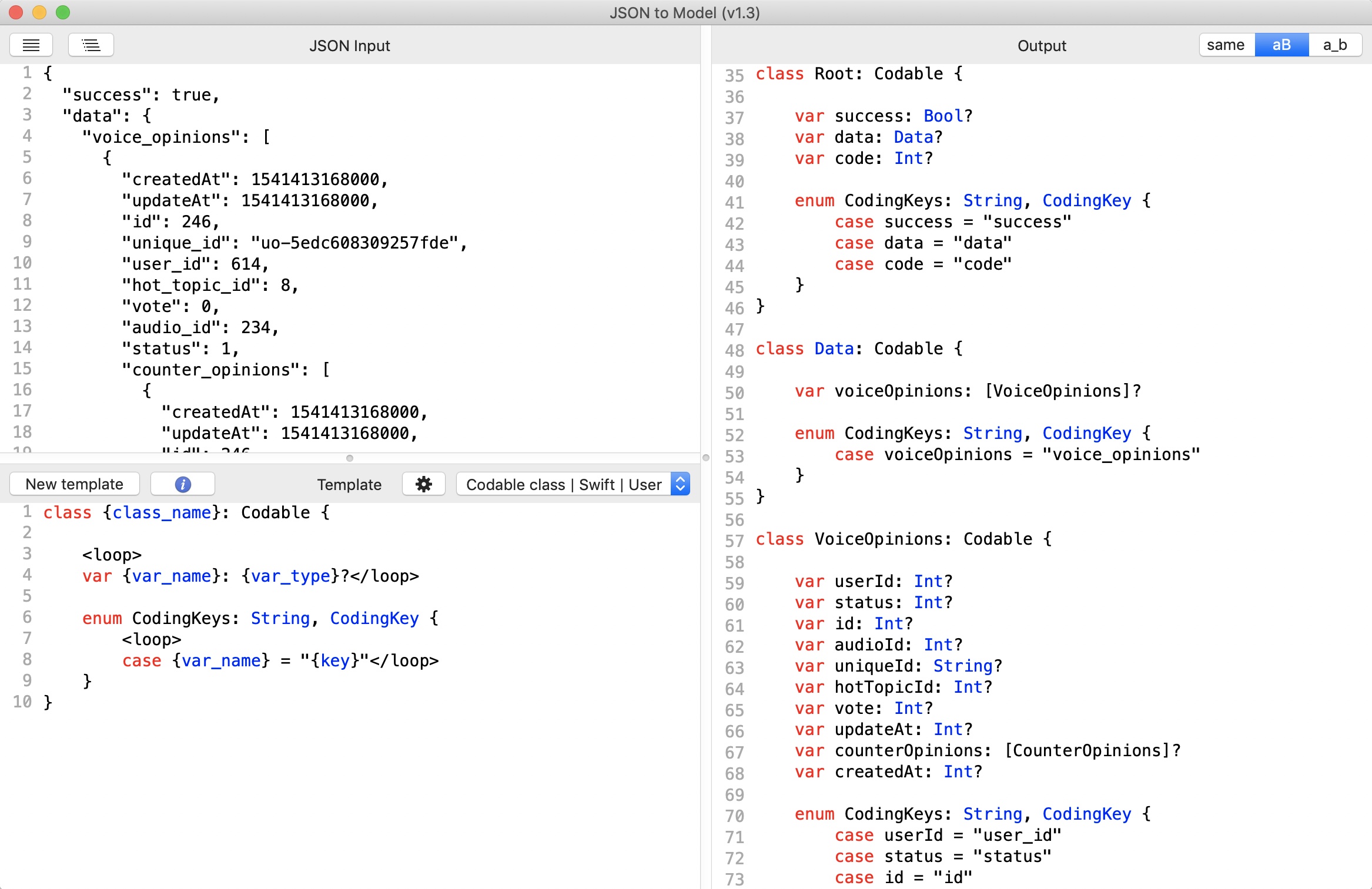
Task: Open the Codable class Swift template dropdown
Action: (564, 484)
